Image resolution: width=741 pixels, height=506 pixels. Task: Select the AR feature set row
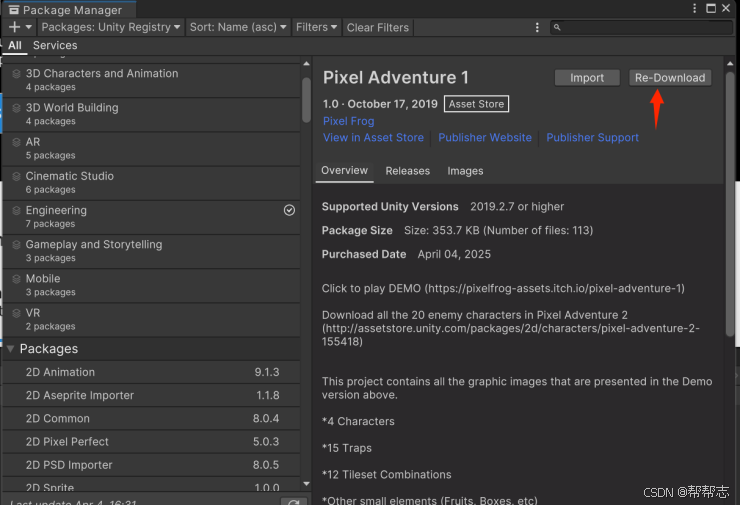tap(151, 149)
